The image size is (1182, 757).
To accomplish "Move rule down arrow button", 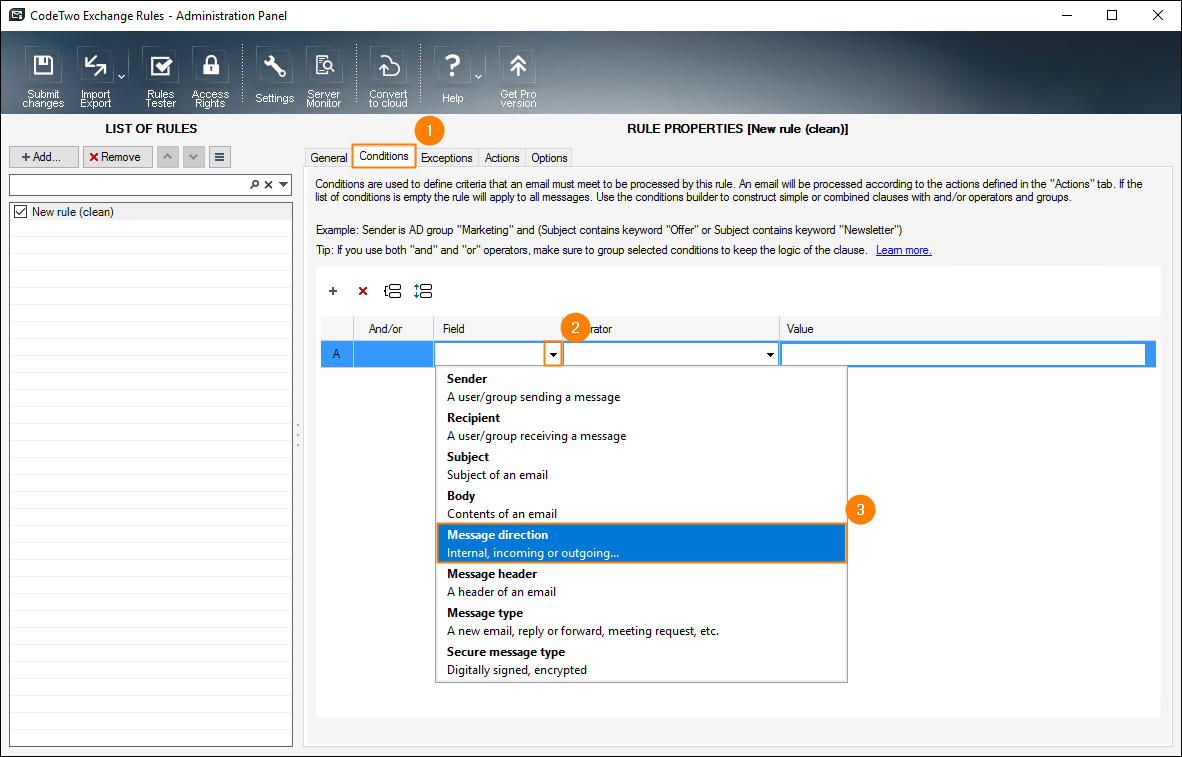I will tap(194, 157).
